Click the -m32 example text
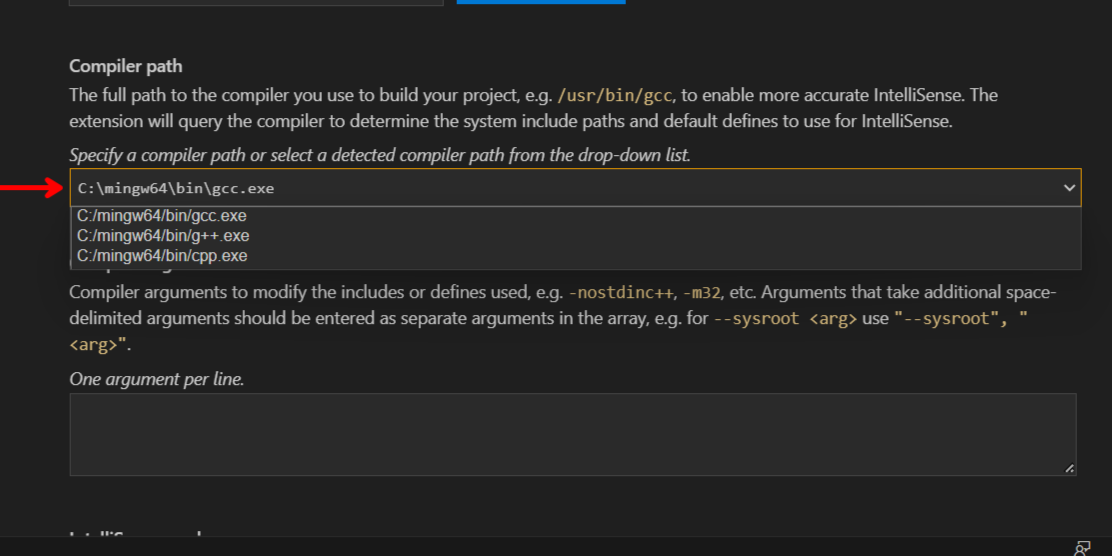 [x=701, y=292]
